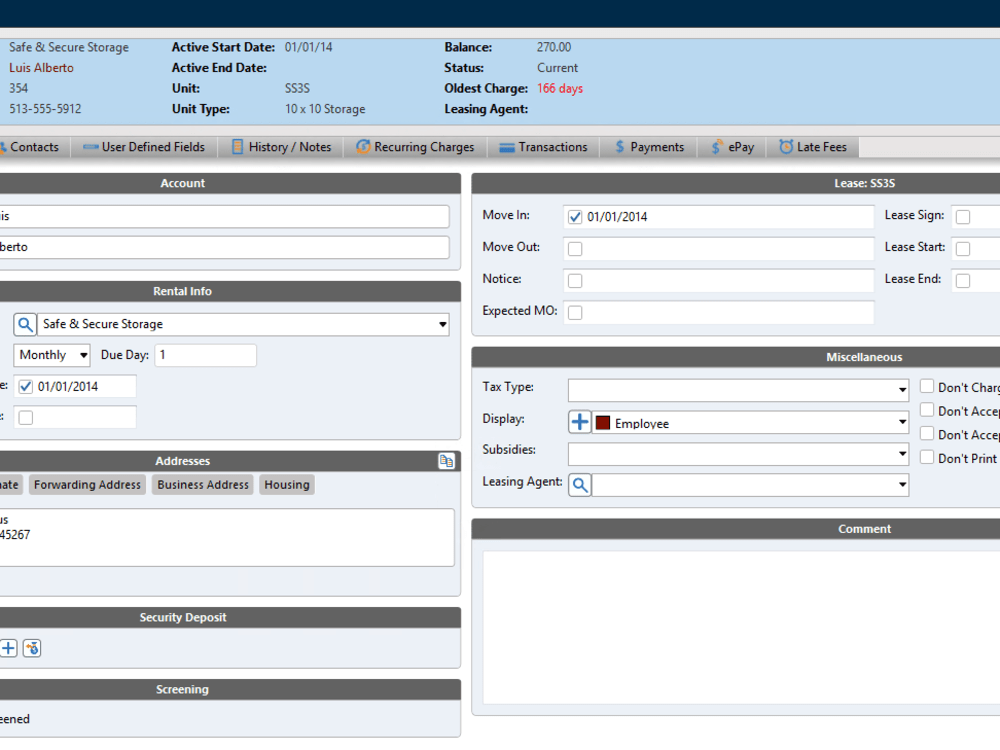Click the 166 days oldest charge value
The width and height of the screenshot is (1000, 750).
[x=560, y=89]
